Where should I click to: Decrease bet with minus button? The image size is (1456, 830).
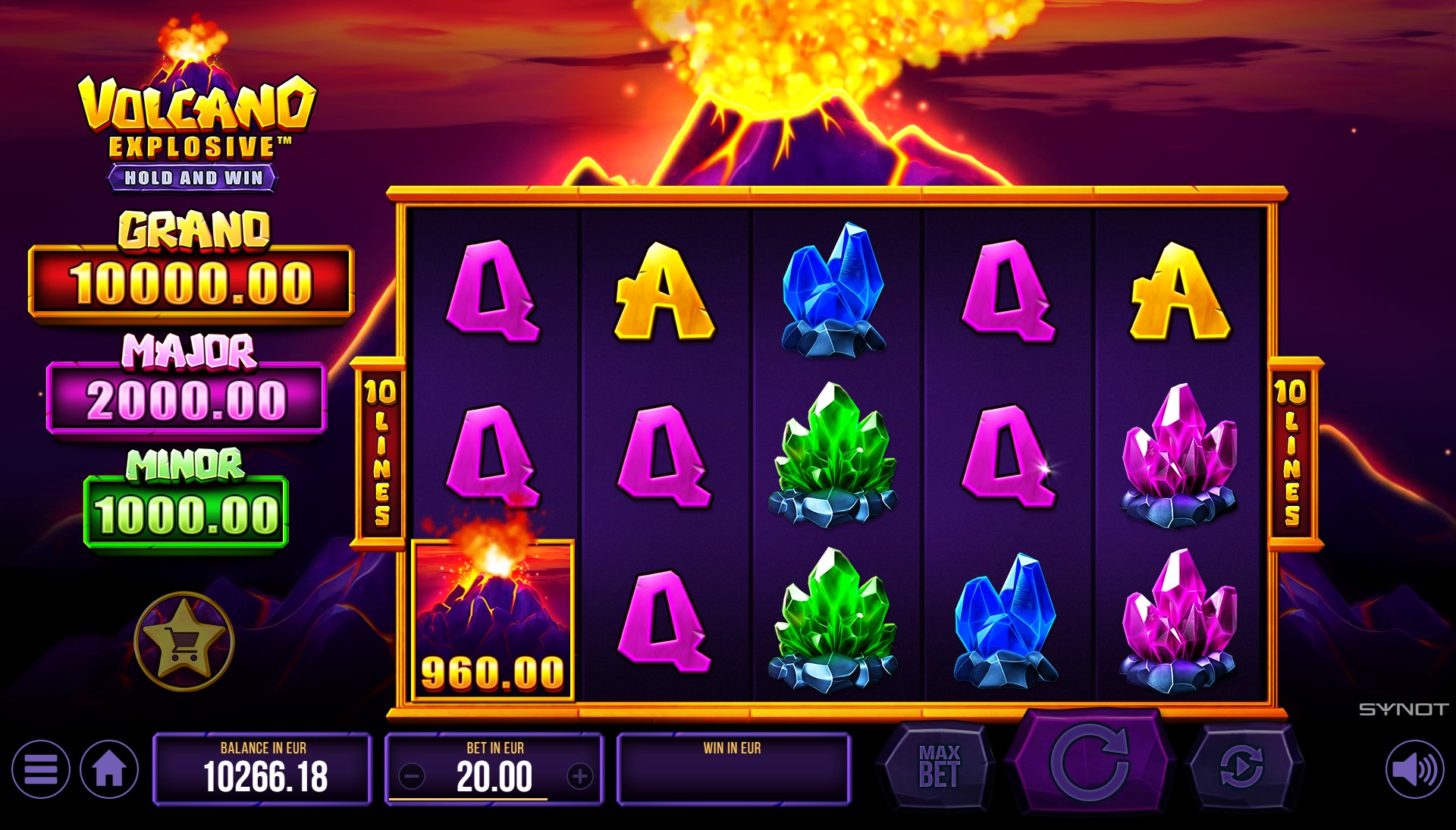412,776
